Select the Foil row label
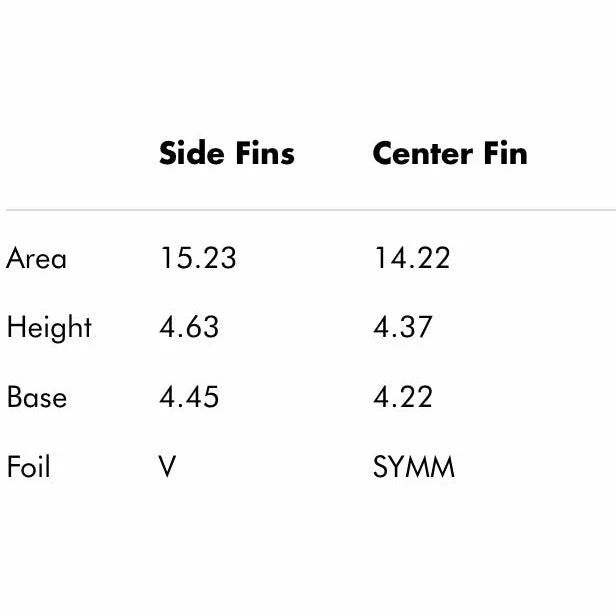This screenshot has width=616, height=616. [x=28, y=467]
